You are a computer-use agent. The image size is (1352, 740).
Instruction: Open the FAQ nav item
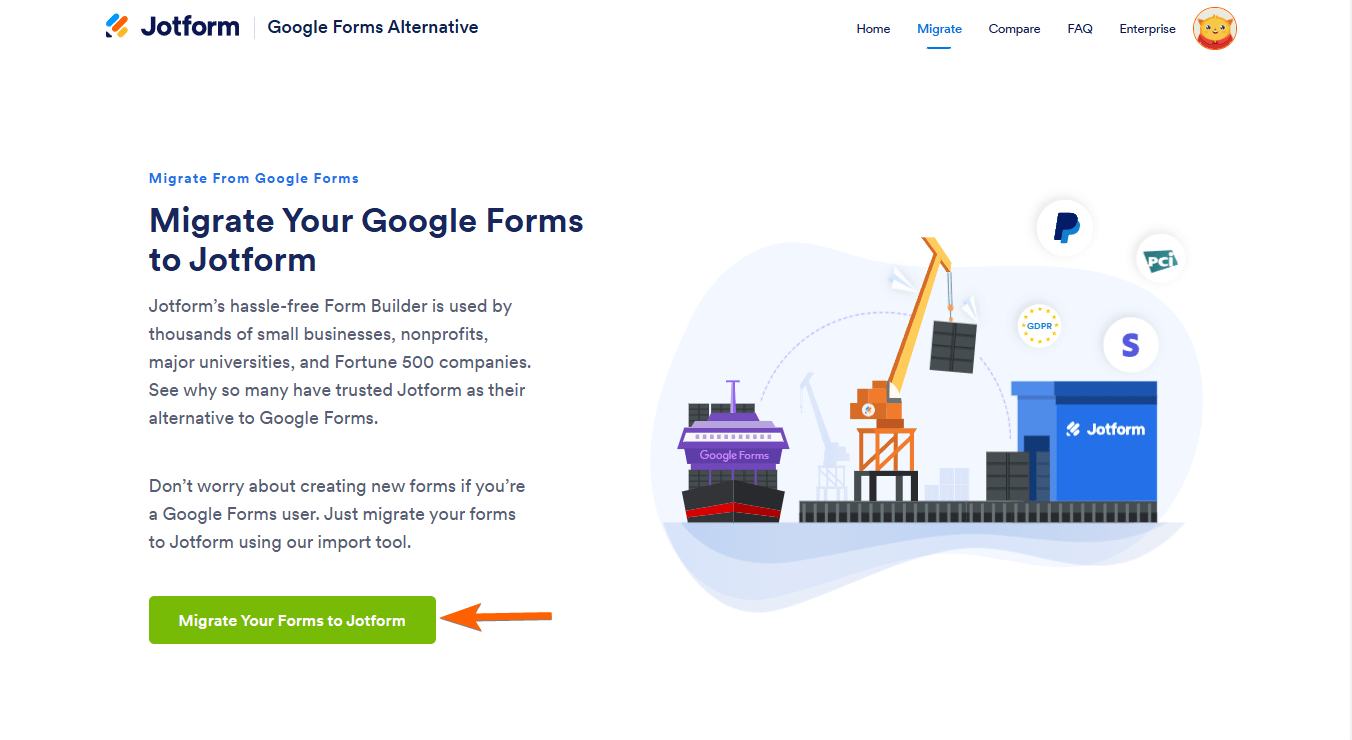(x=1080, y=29)
